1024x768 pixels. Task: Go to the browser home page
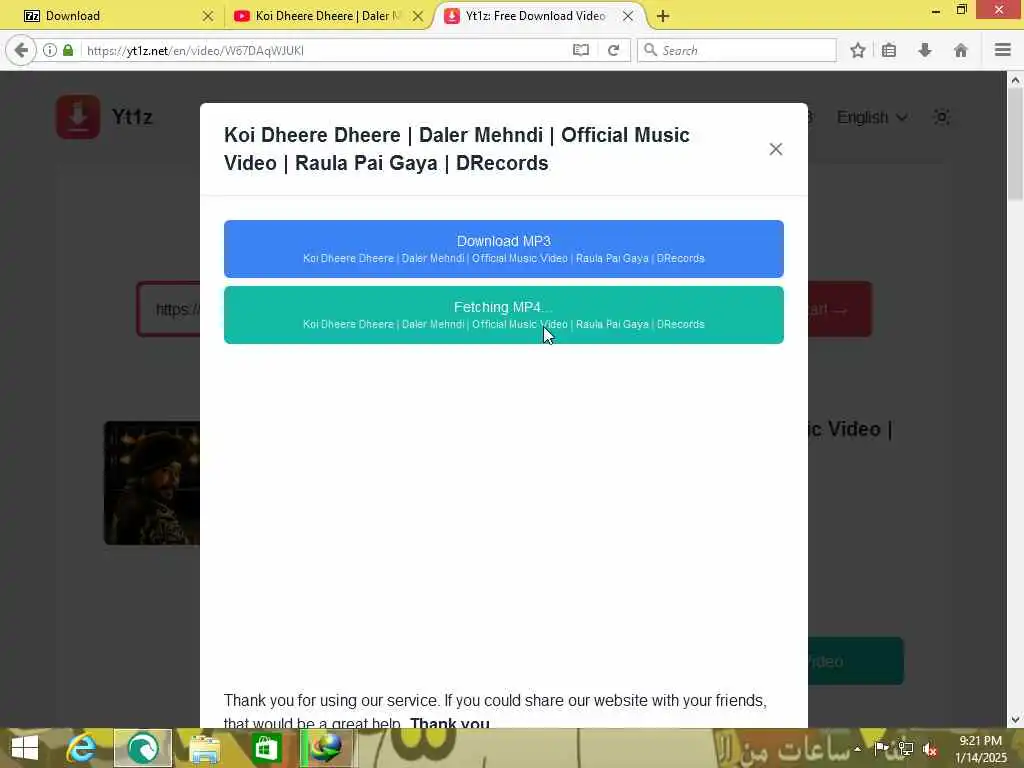[961, 50]
